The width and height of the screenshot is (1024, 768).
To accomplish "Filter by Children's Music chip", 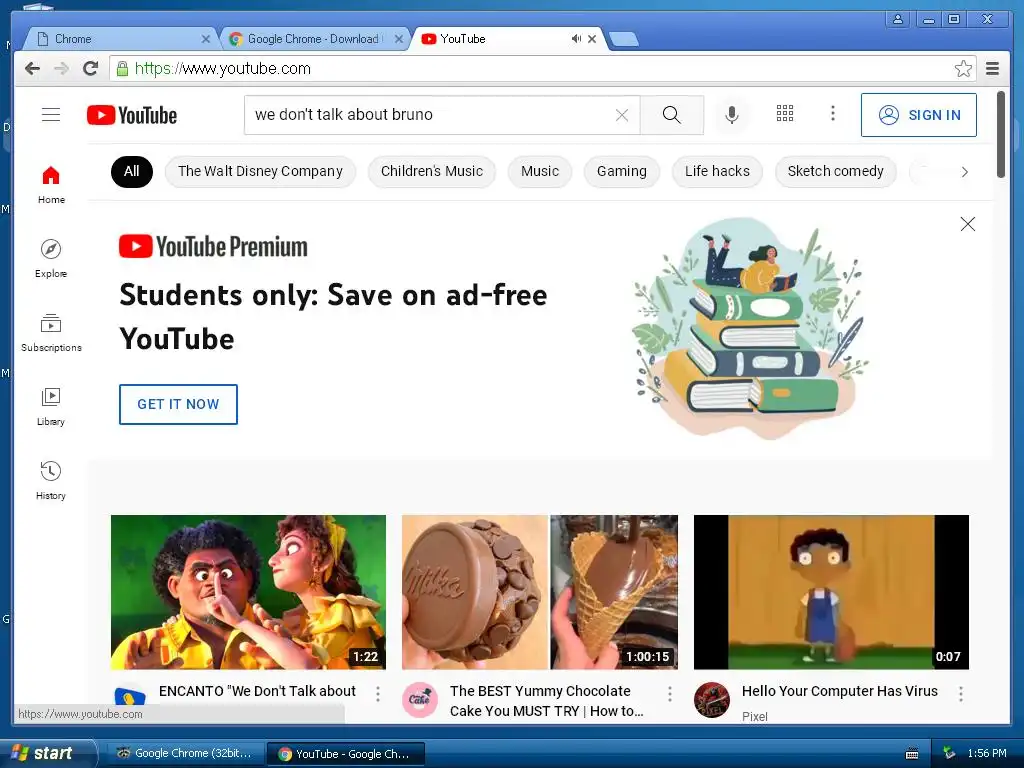I will click(432, 172).
